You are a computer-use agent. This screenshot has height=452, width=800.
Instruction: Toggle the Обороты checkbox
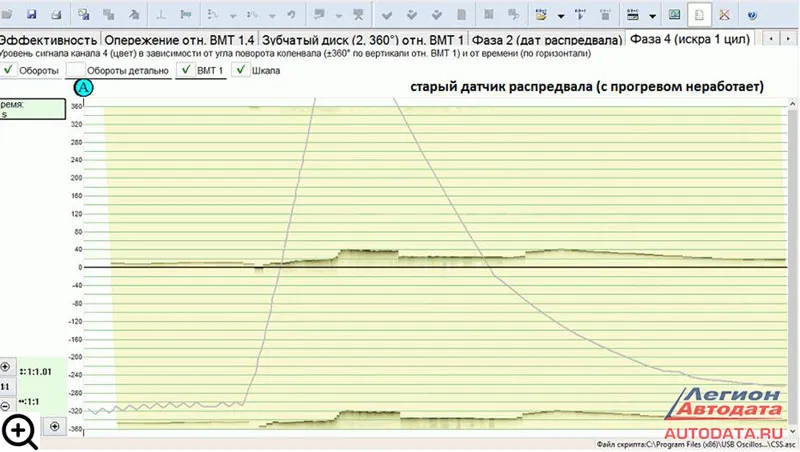[x=9, y=70]
